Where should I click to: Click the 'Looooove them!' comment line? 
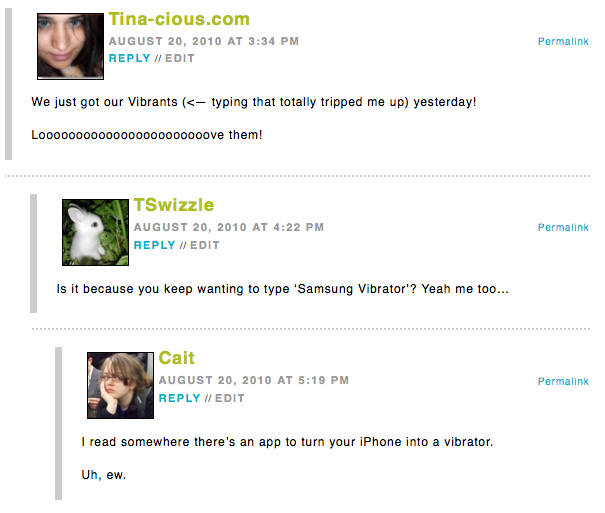point(147,135)
